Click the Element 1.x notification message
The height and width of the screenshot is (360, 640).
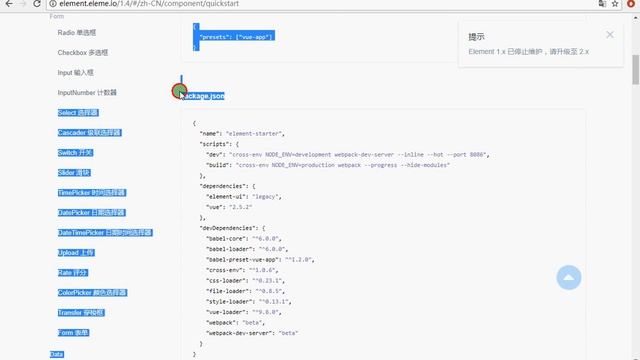pyautogui.click(x=529, y=52)
